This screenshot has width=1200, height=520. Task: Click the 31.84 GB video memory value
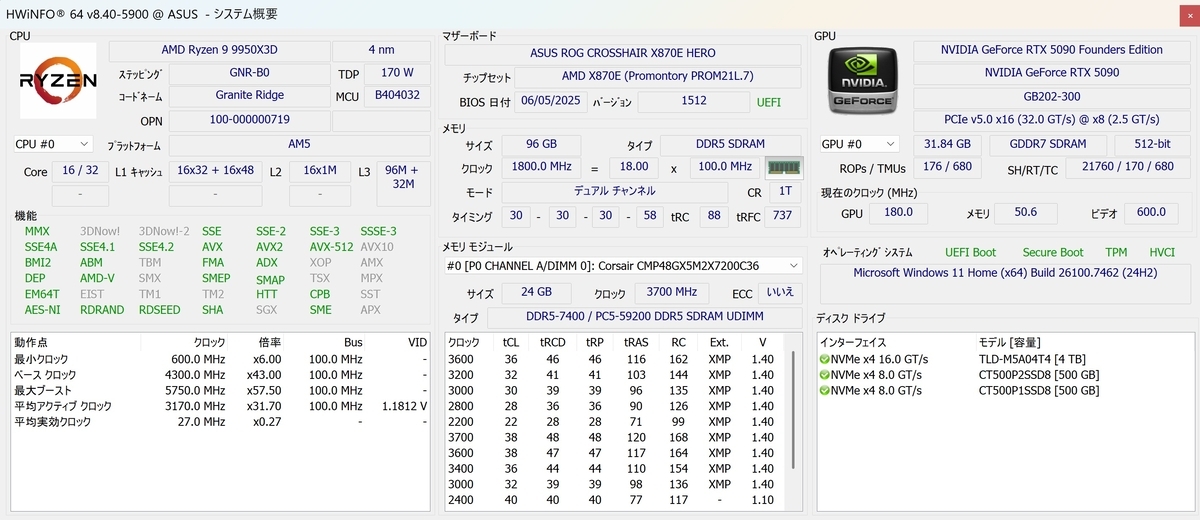click(947, 144)
